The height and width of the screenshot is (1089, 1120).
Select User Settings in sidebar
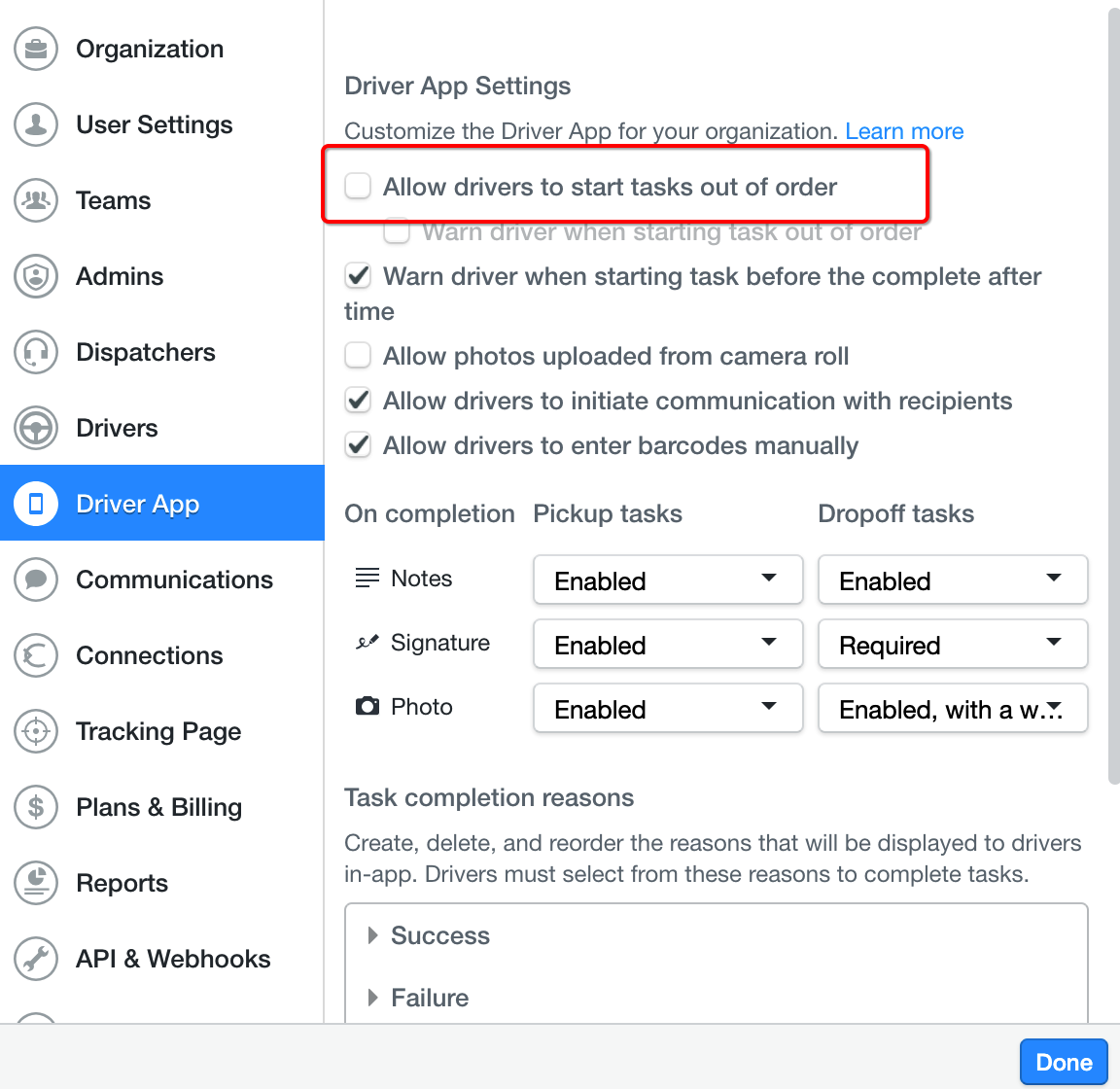155,124
